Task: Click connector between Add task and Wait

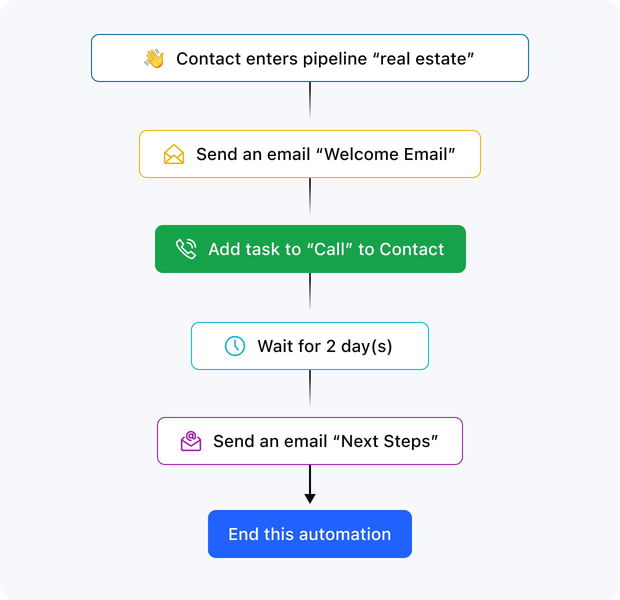Action: tap(310, 291)
